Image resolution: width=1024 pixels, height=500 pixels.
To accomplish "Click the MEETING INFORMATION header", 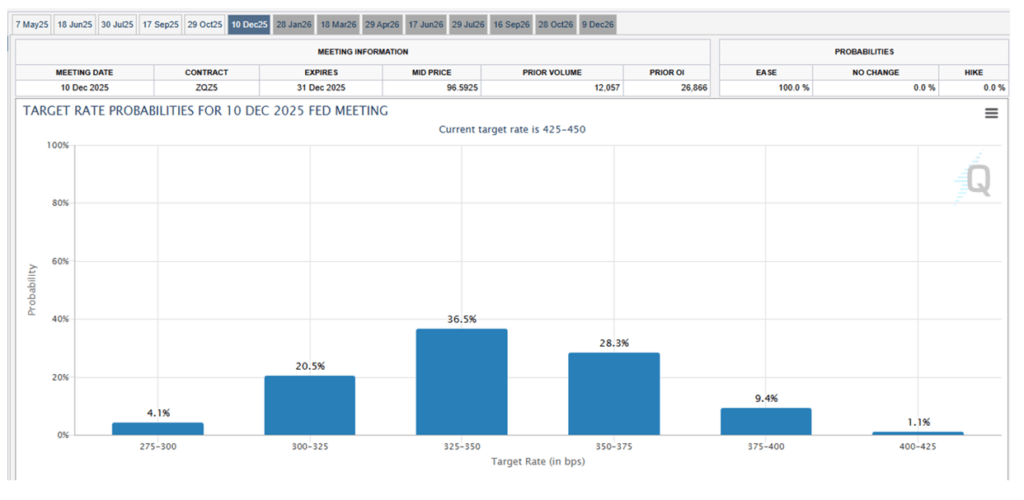I will click(x=363, y=52).
